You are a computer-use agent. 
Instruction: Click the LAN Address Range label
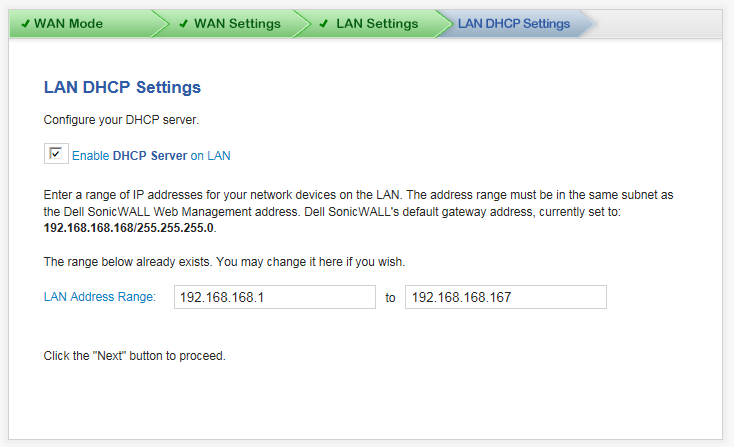(x=100, y=297)
